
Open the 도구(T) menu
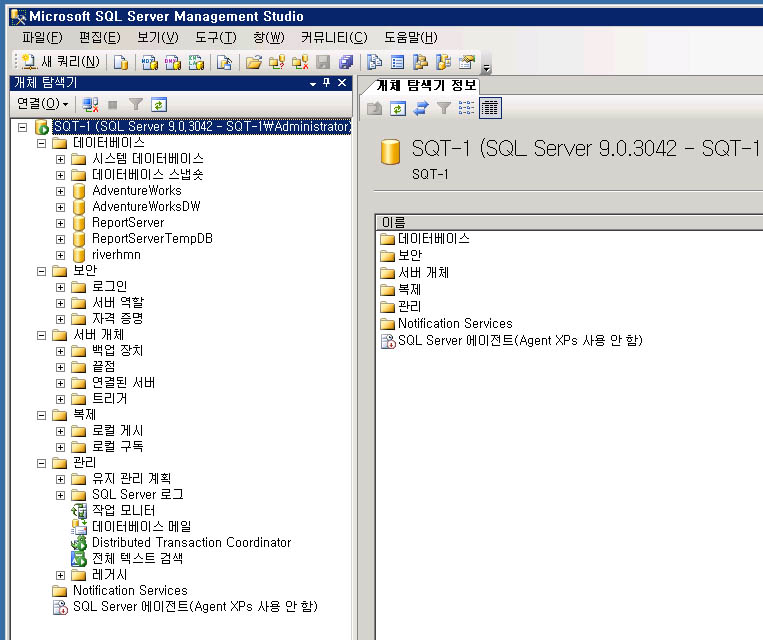215,38
